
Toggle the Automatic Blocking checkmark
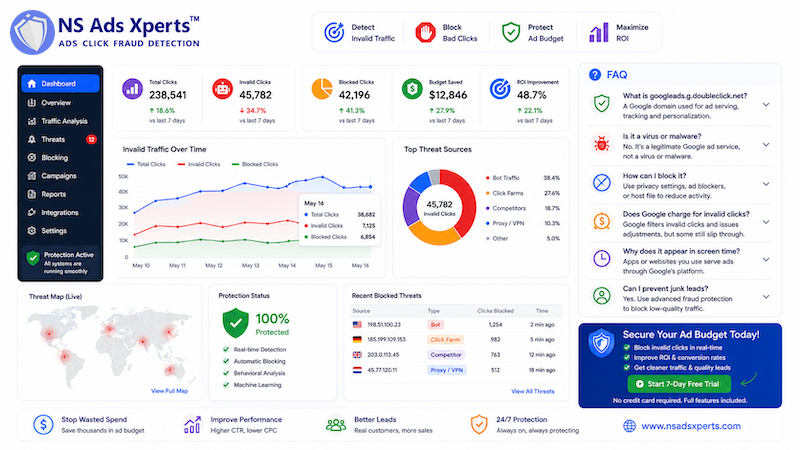click(x=226, y=361)
